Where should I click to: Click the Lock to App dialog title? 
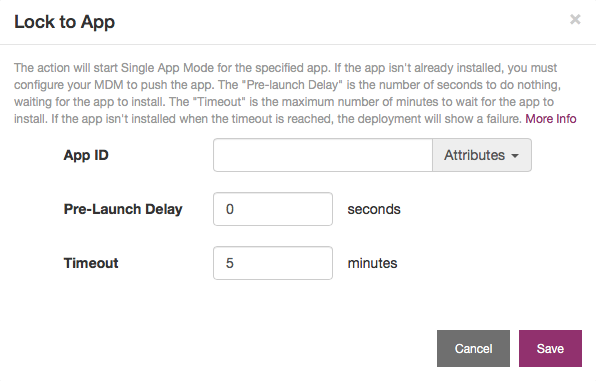point(65,22)
